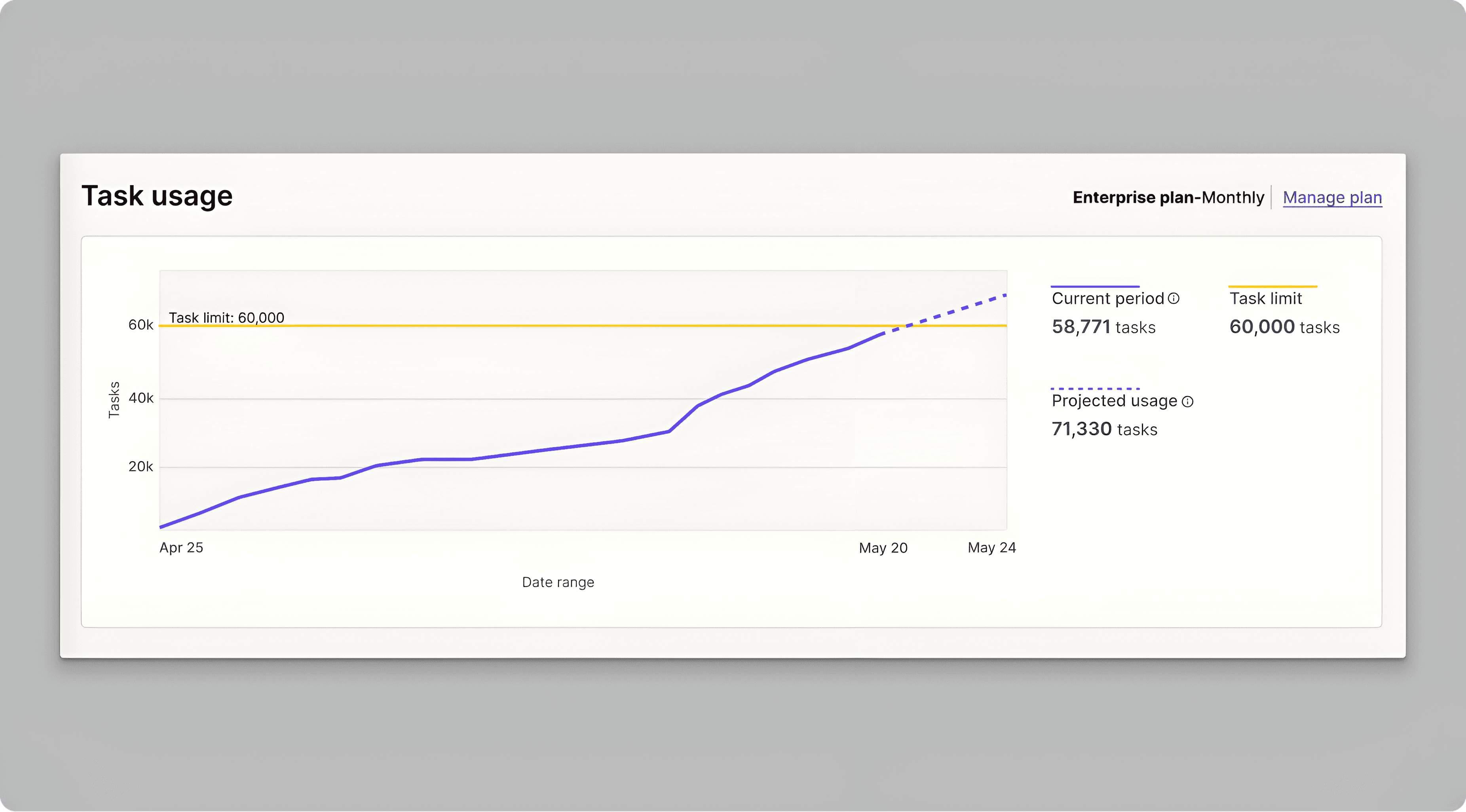Click the 58,771 tasks value

pyautogui.click(x=1103, y=327)
